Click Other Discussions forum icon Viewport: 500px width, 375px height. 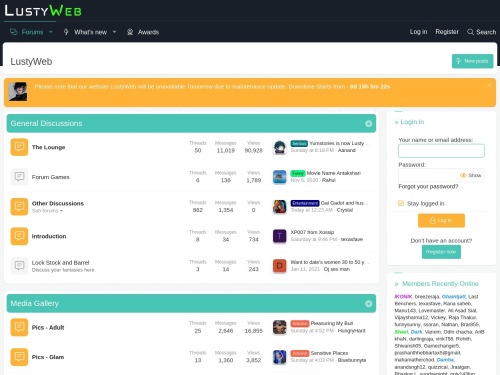click(x=19, y=206)
